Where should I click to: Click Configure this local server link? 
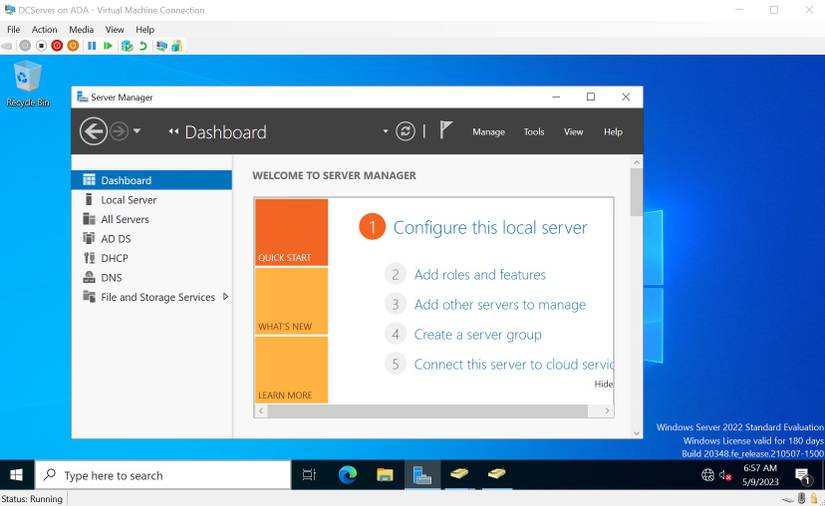490,228
